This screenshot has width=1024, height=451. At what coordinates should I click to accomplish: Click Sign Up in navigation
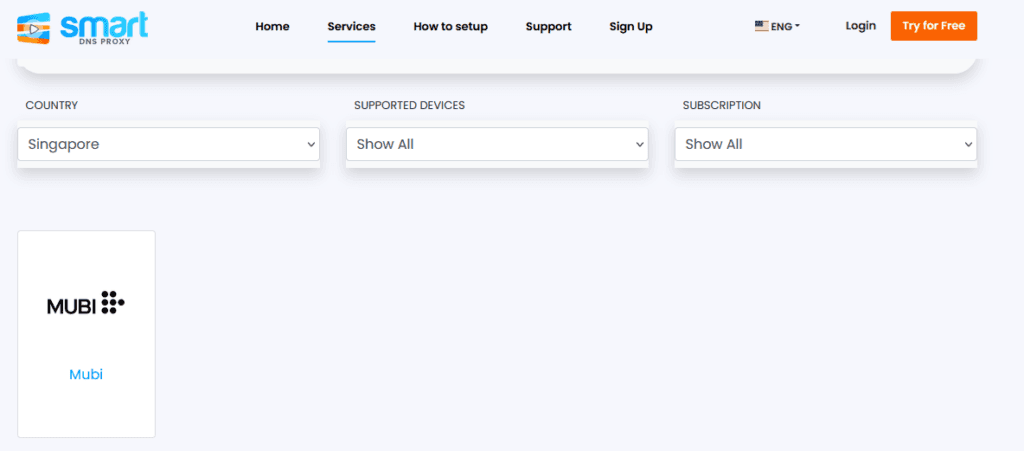pos(631,27)
